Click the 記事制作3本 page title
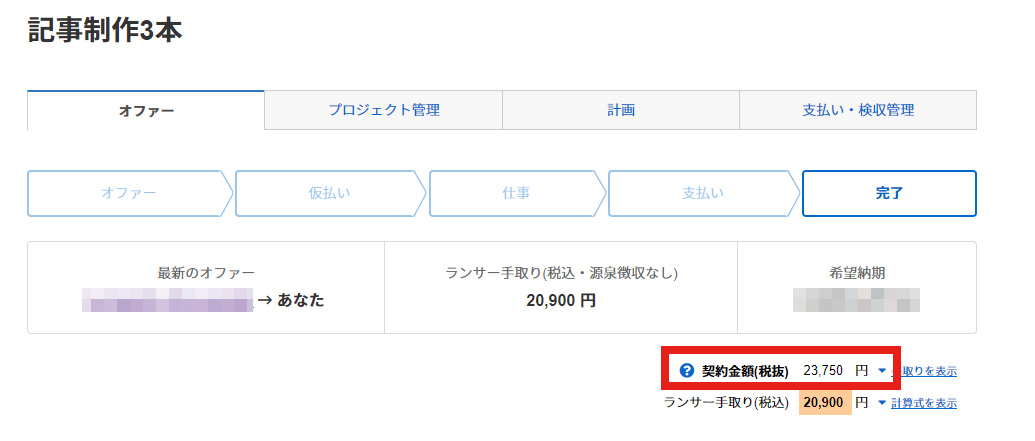The image size is (1035, 441). tap(105, 31)
